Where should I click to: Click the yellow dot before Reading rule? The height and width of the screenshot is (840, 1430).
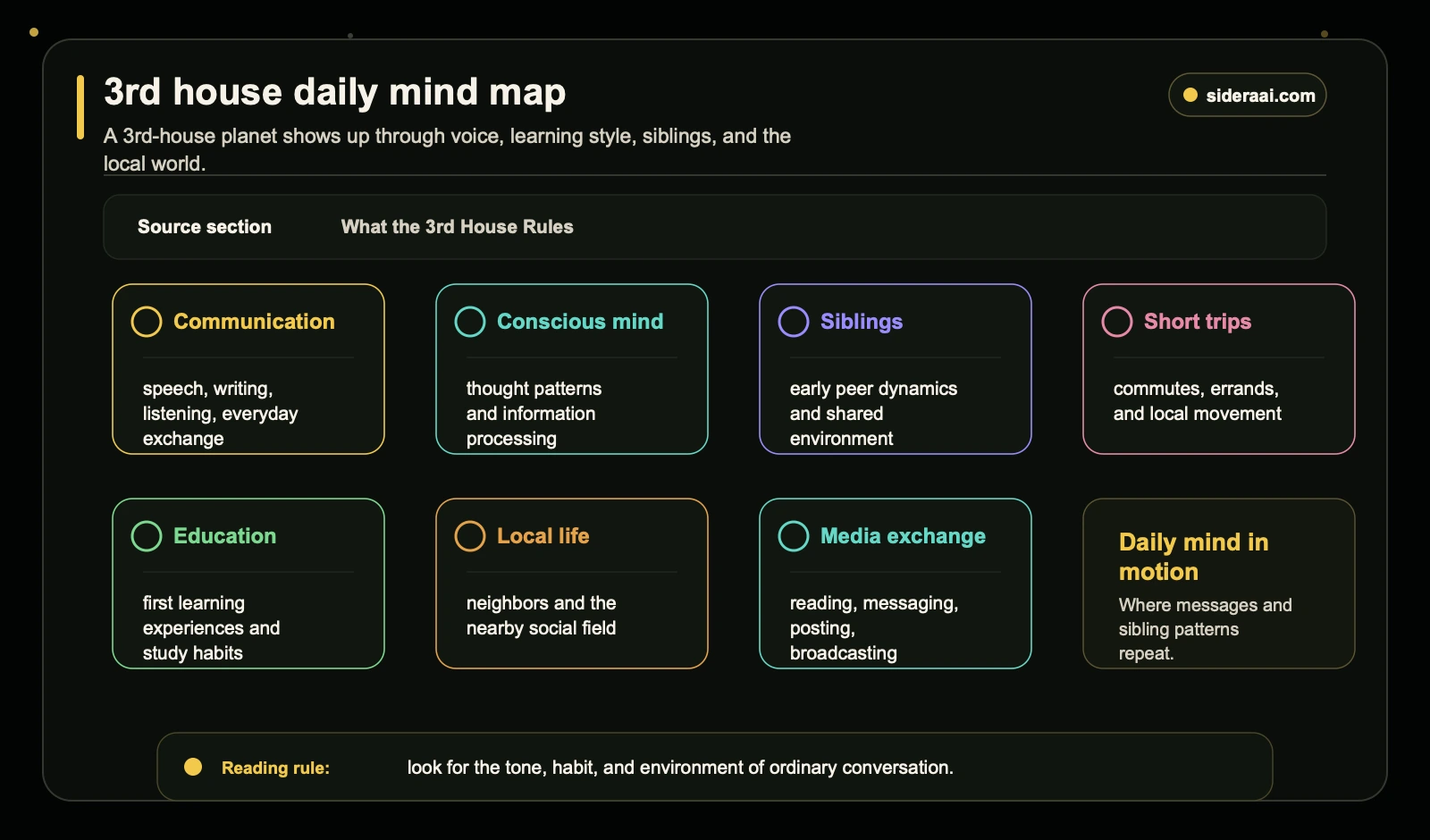point(193,767)
